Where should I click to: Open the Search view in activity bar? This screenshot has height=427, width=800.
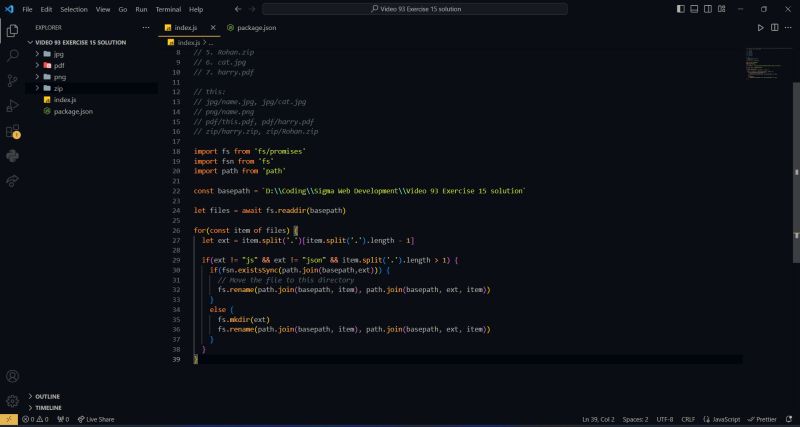coord(12,55)
